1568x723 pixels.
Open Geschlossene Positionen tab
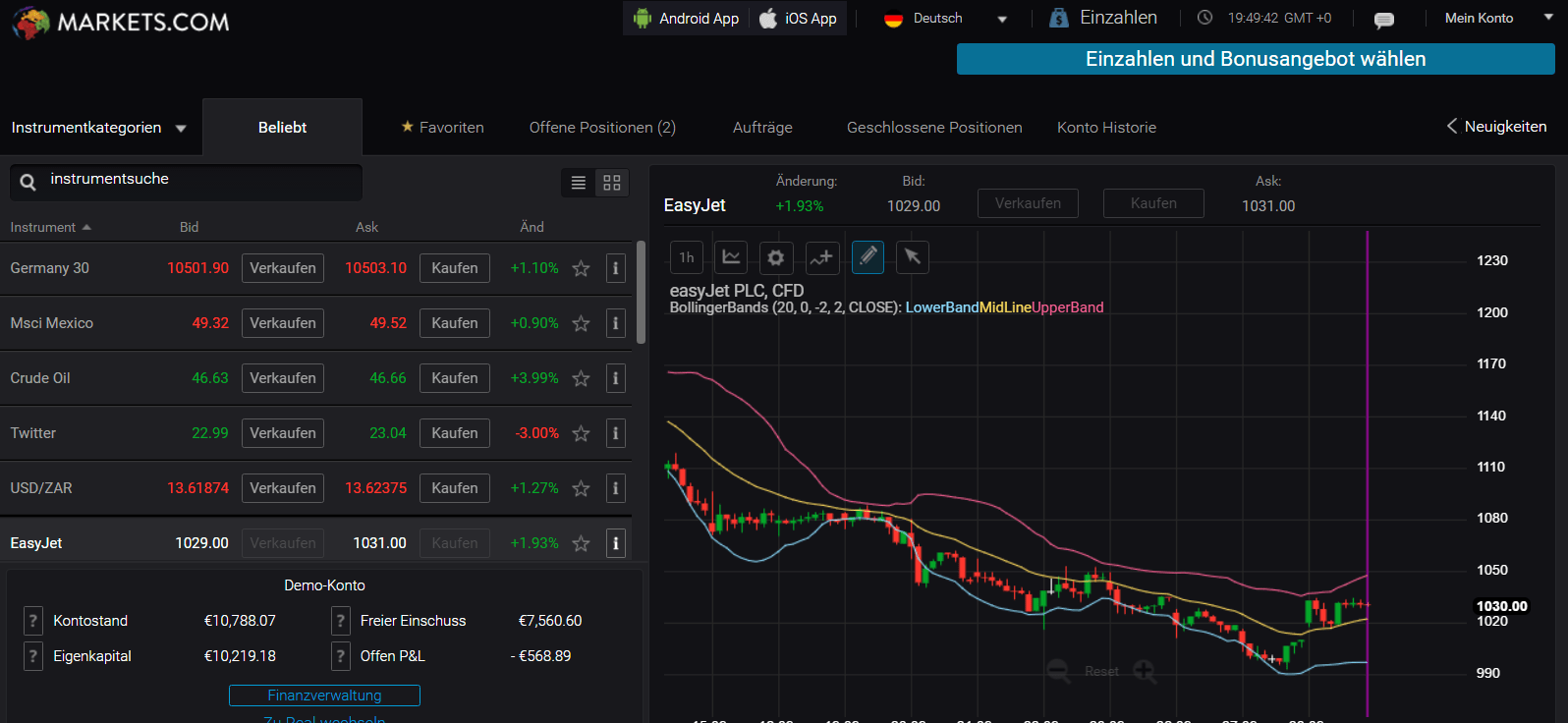(934, 128)
